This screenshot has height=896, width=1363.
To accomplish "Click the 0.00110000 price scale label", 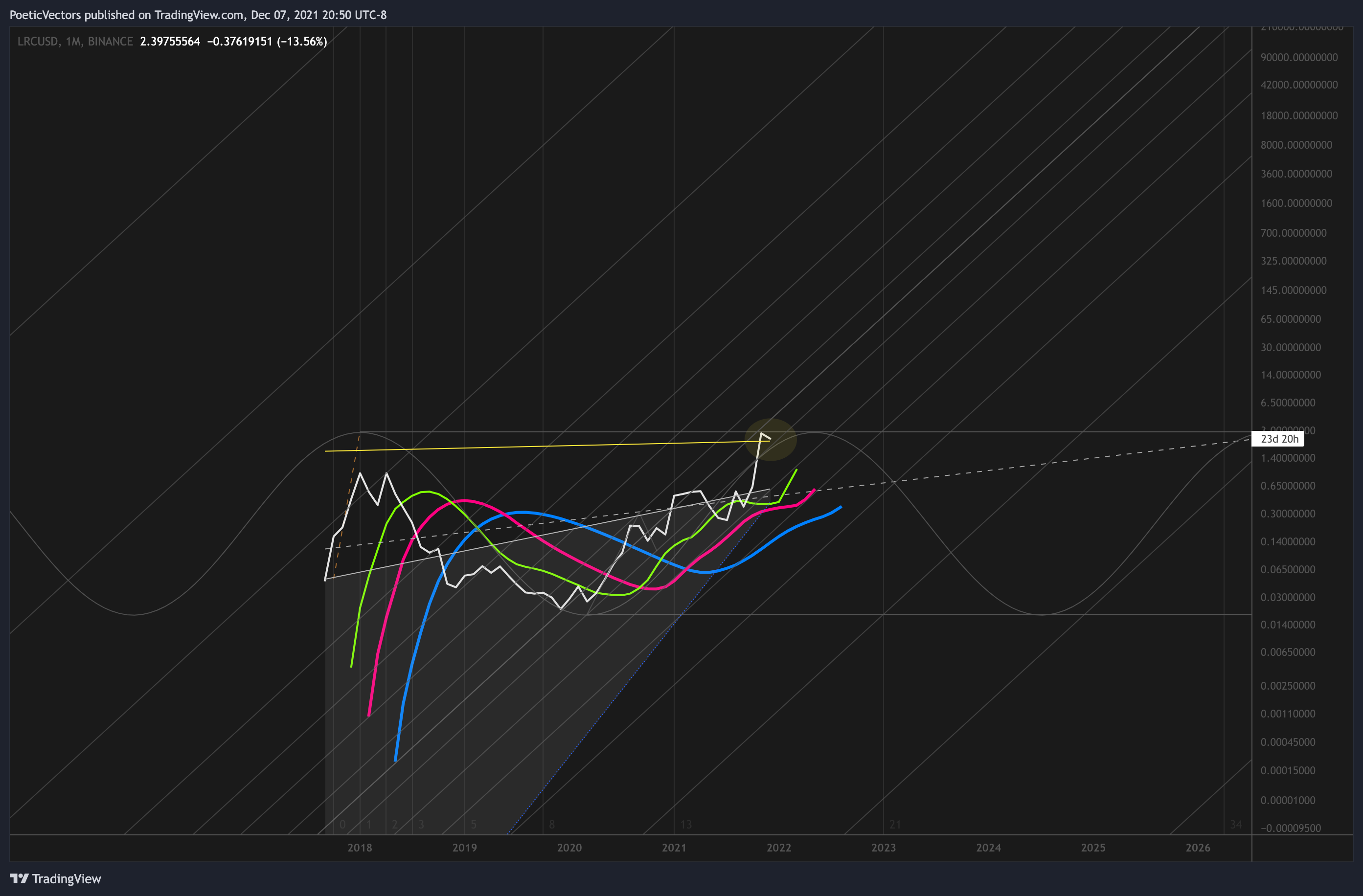I will coord(1287,714).
